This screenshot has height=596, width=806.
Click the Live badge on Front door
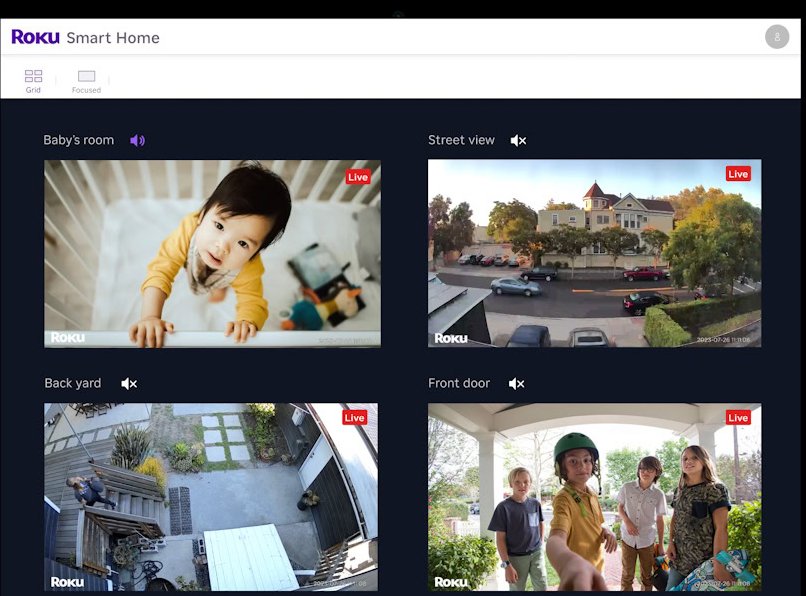point(738,418)
